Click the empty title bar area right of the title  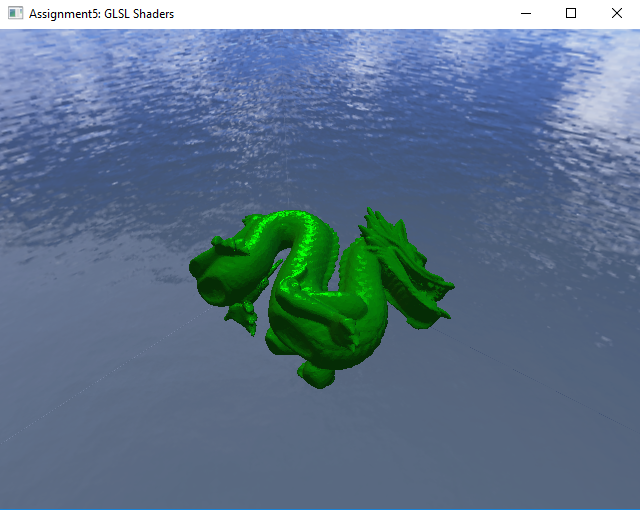point(350,14)
